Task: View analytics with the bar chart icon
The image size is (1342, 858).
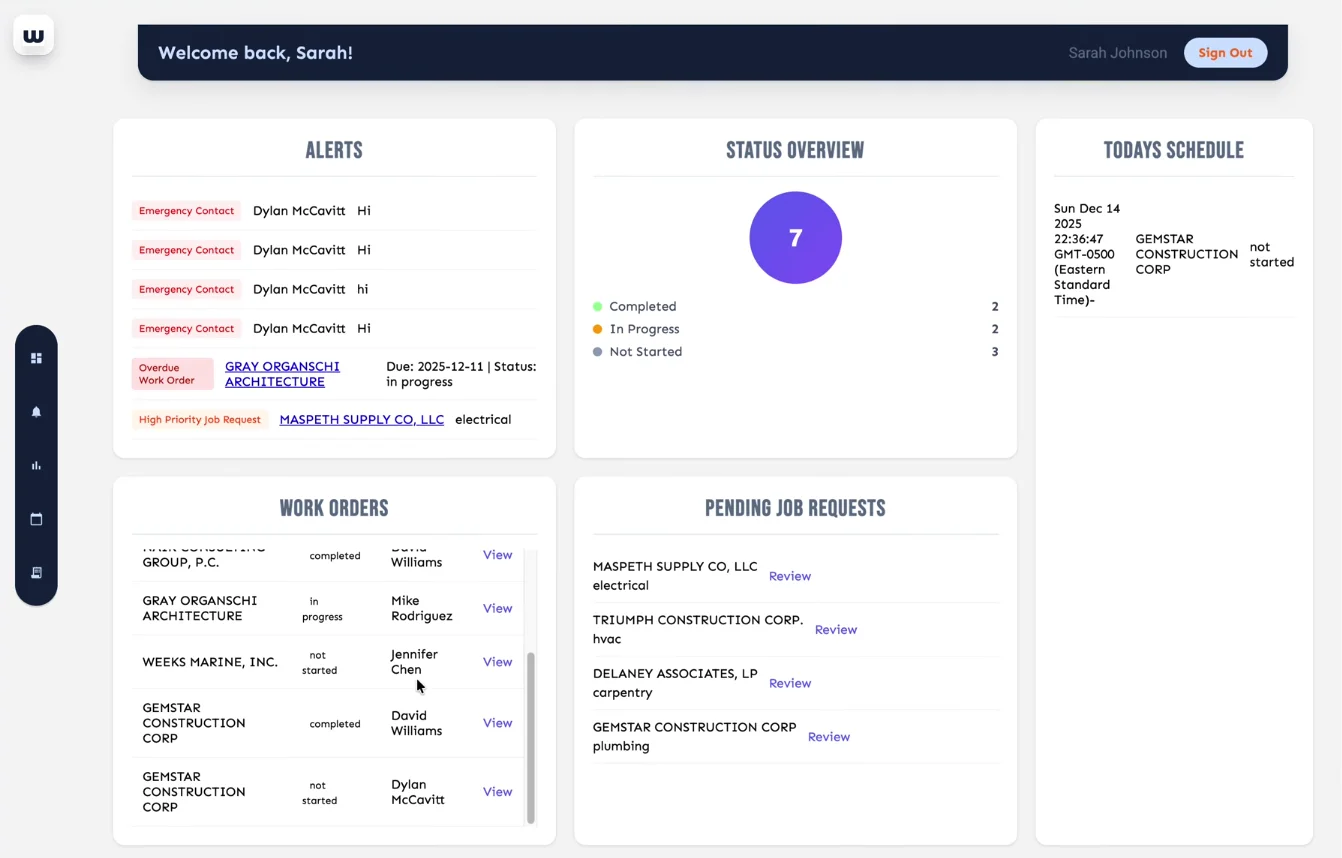Action: click(x=36, y=465)
